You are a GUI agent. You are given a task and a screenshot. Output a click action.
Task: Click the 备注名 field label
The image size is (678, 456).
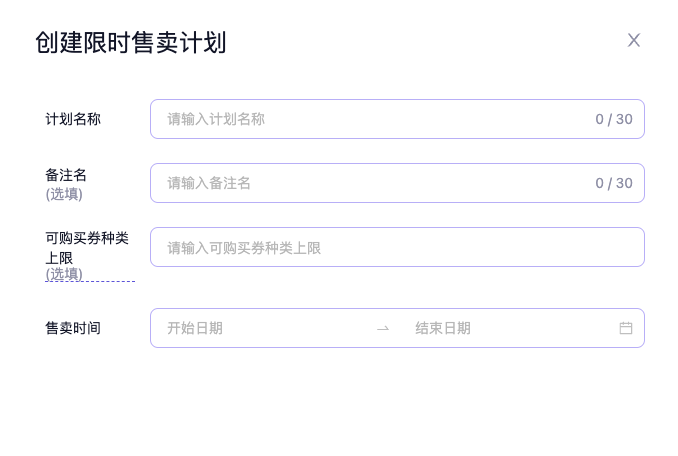66,175
